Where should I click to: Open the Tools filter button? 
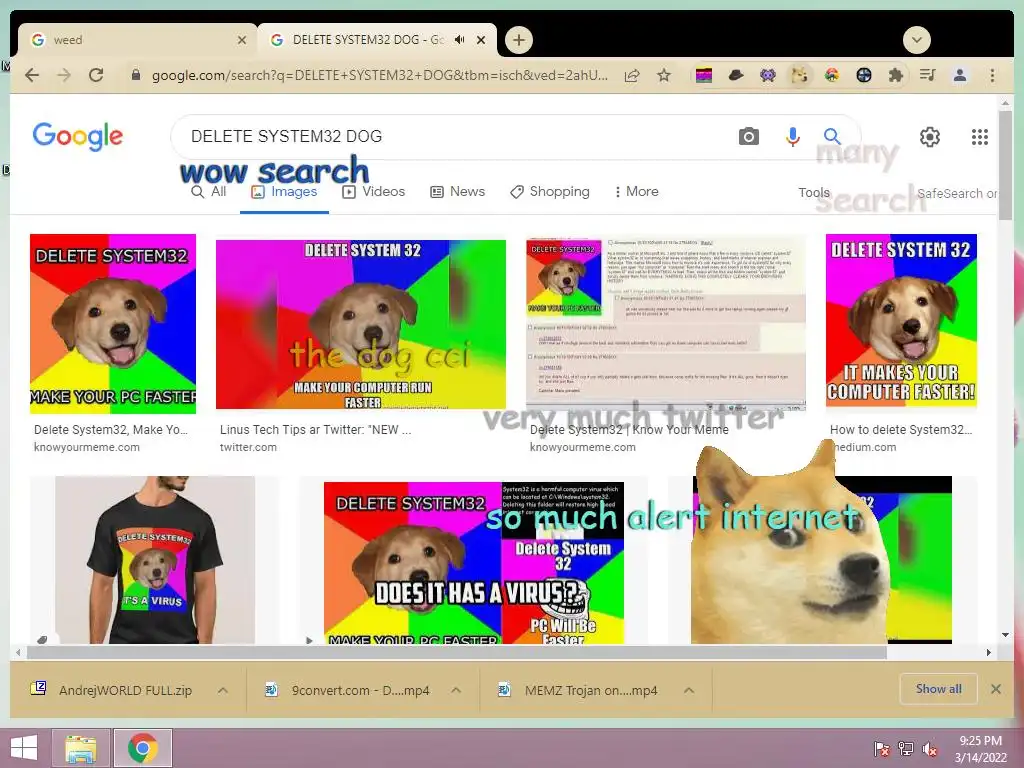814,193
